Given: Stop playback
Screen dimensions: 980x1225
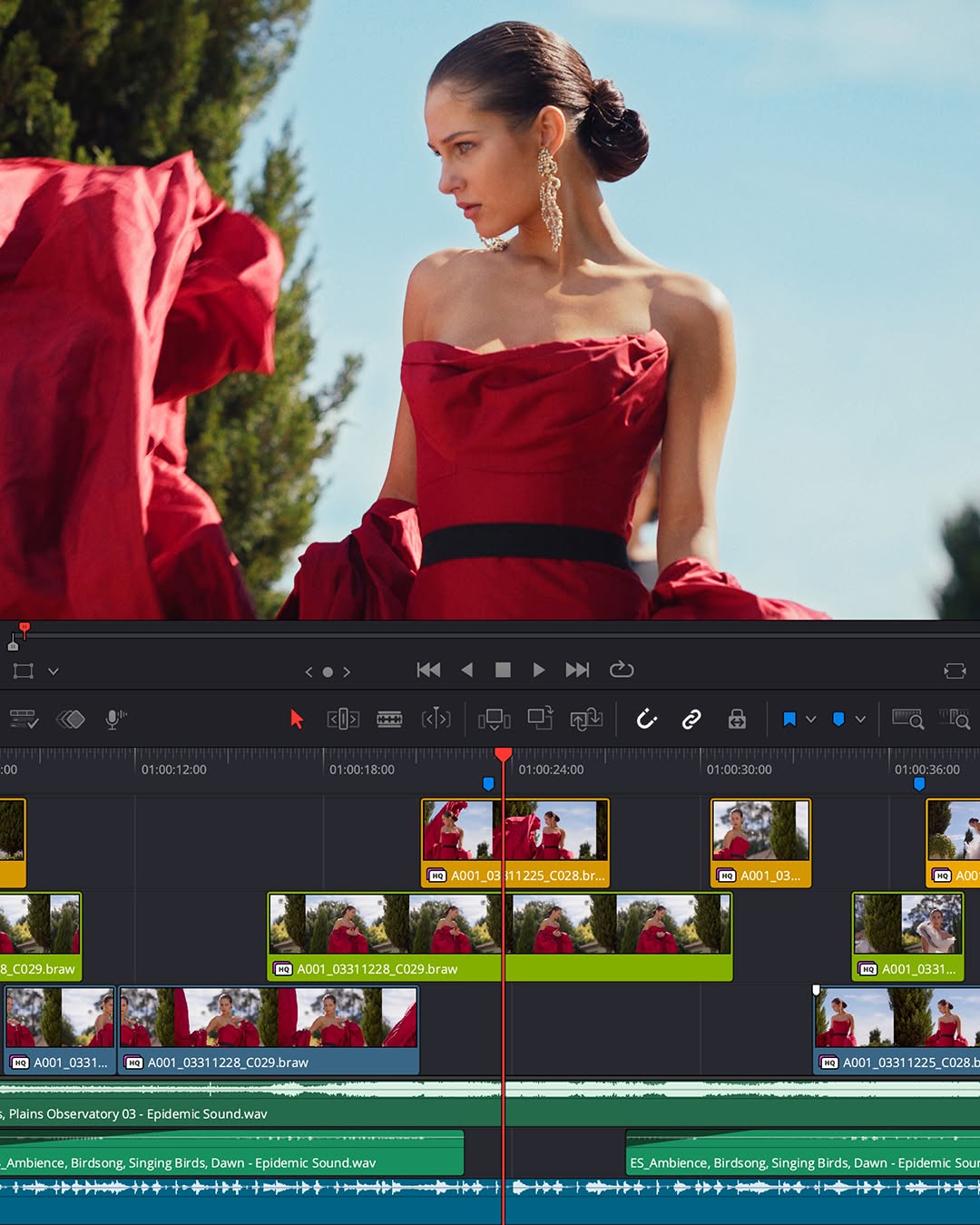Looking at the screenshot, I should point(503,670).
